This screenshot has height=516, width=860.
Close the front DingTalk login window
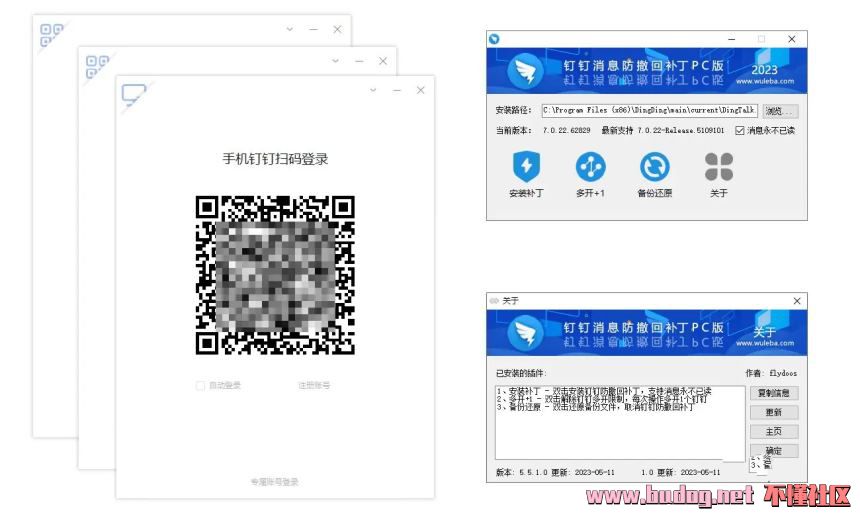click(421, 90)
